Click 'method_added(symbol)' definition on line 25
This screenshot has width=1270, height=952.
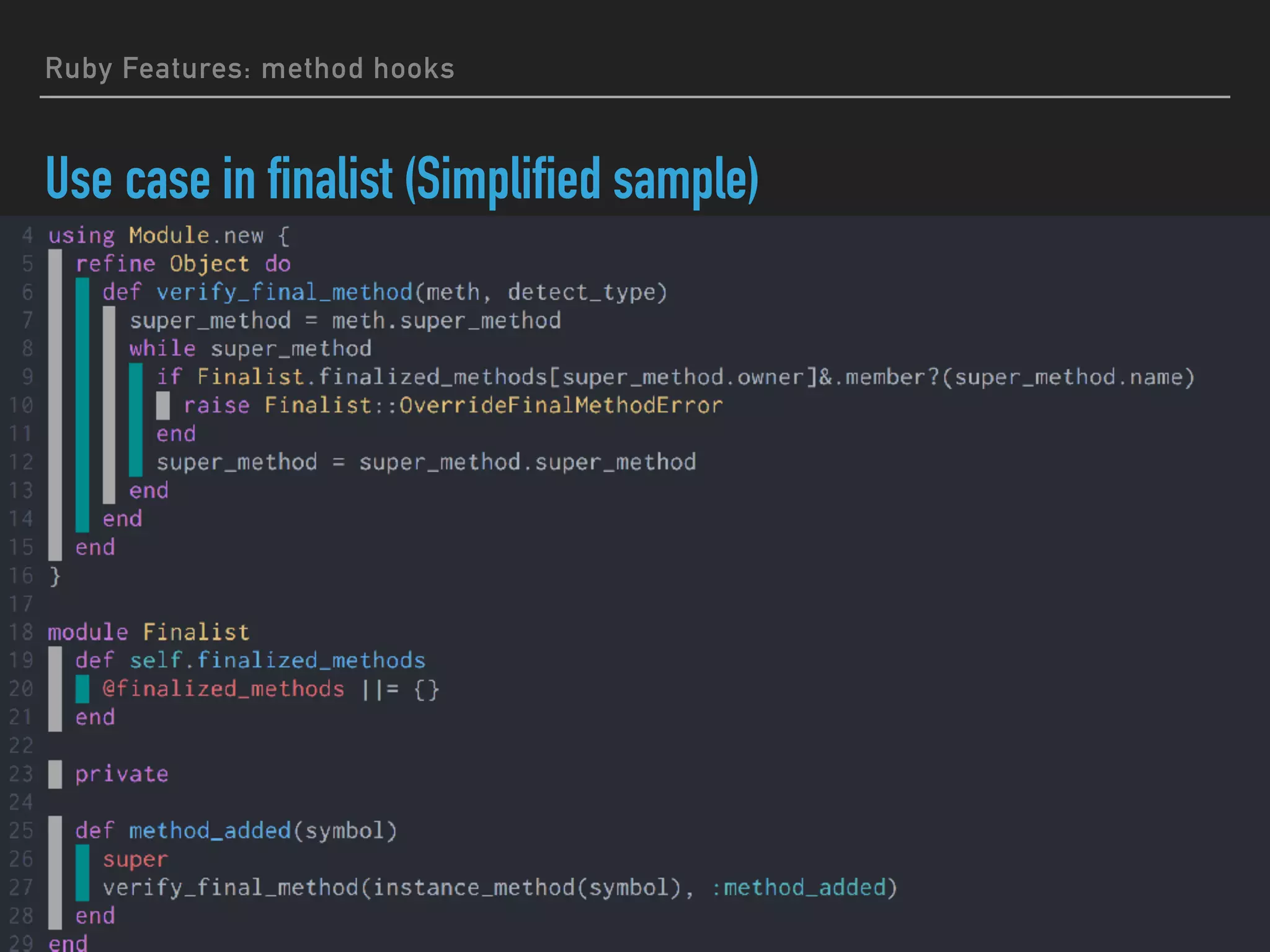pos(263,831)
